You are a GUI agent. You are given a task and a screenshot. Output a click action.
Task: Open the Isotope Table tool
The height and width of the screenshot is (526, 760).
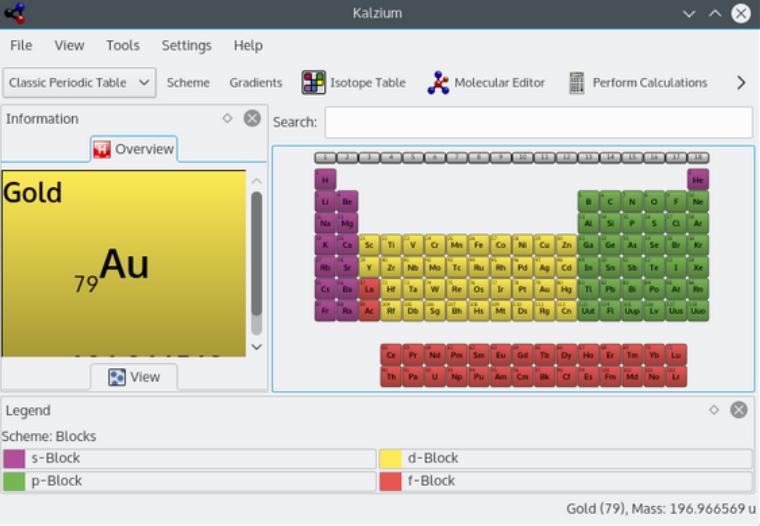click(353, 82)
